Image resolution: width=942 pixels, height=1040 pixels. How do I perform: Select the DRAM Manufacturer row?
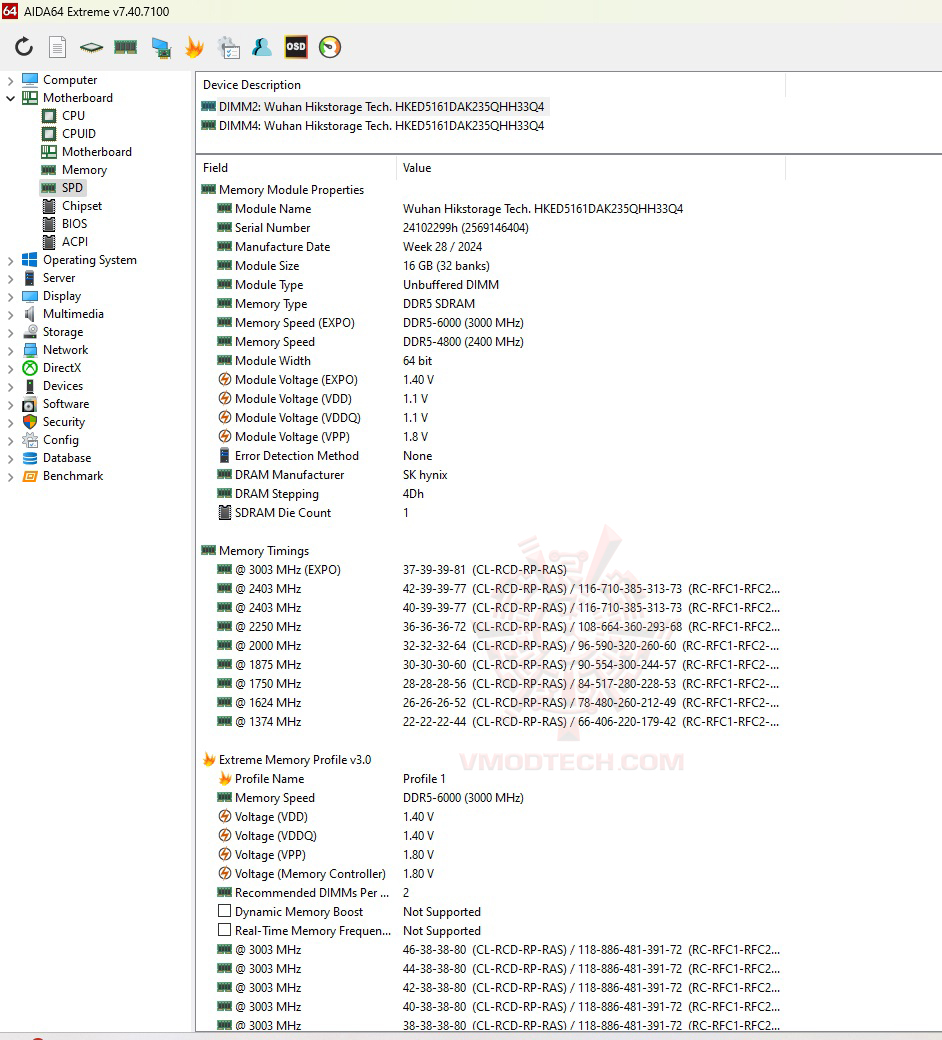pyautogui.click(x=332, y=475)
